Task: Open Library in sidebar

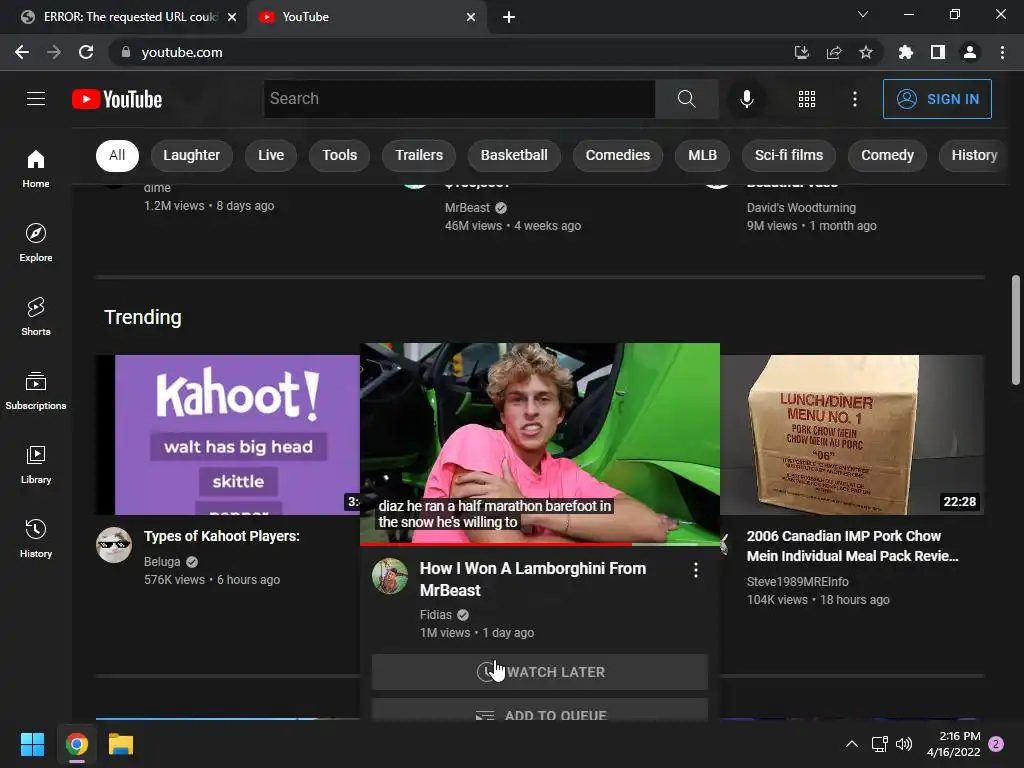Action: click(x=36, y=464)
